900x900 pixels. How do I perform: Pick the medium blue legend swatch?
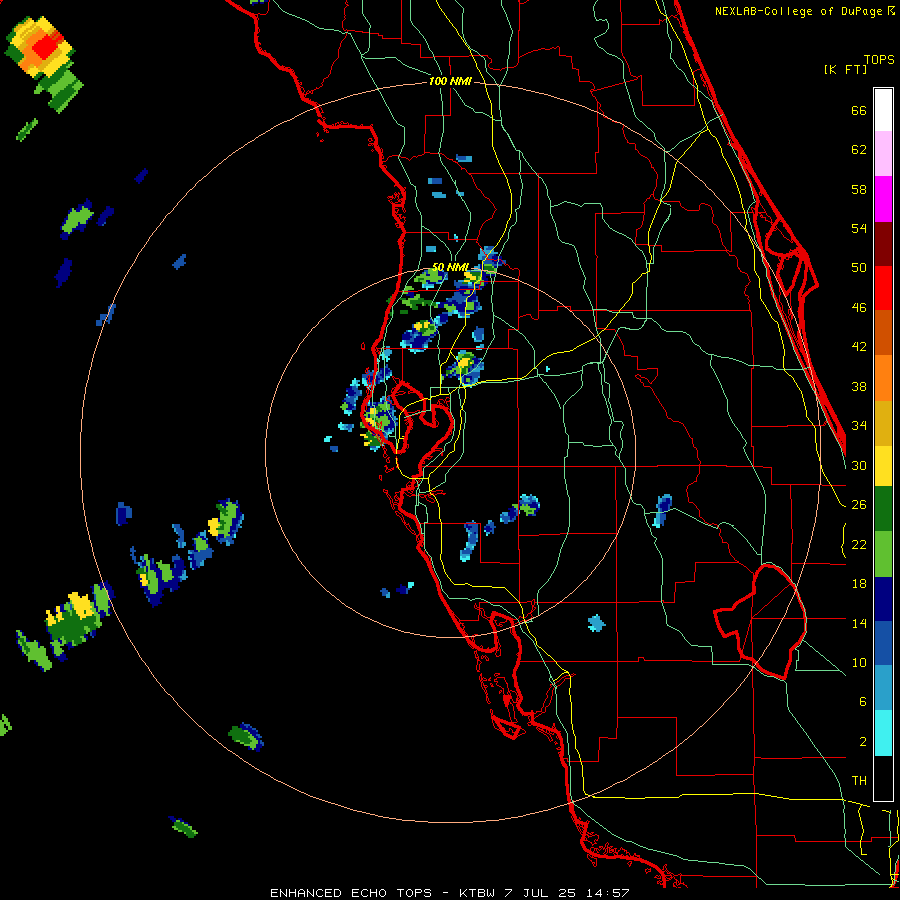[x=883, y=643]
